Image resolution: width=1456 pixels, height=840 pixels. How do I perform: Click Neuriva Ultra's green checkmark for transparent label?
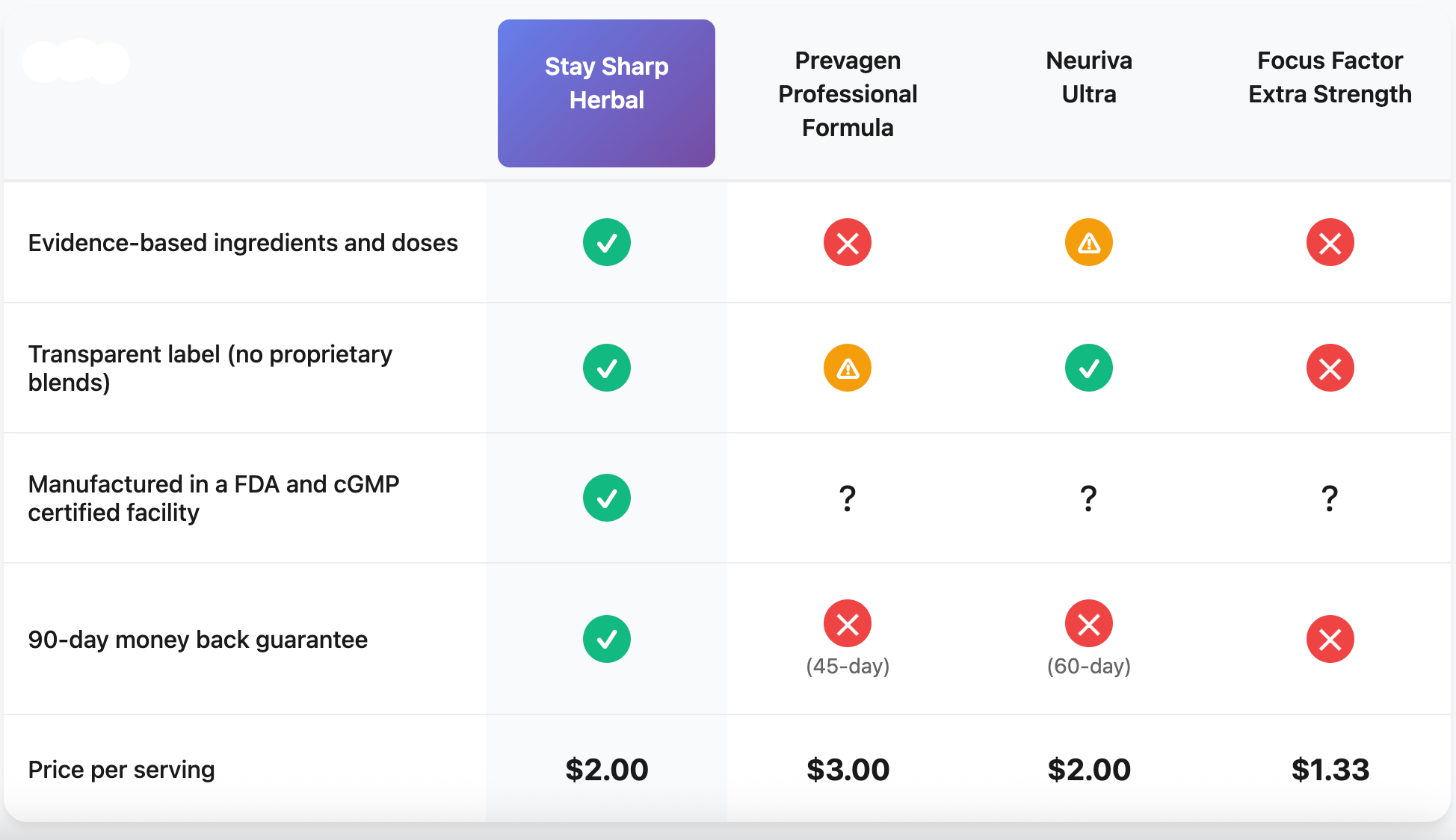pyautogui.click(x=1088, y=368)
